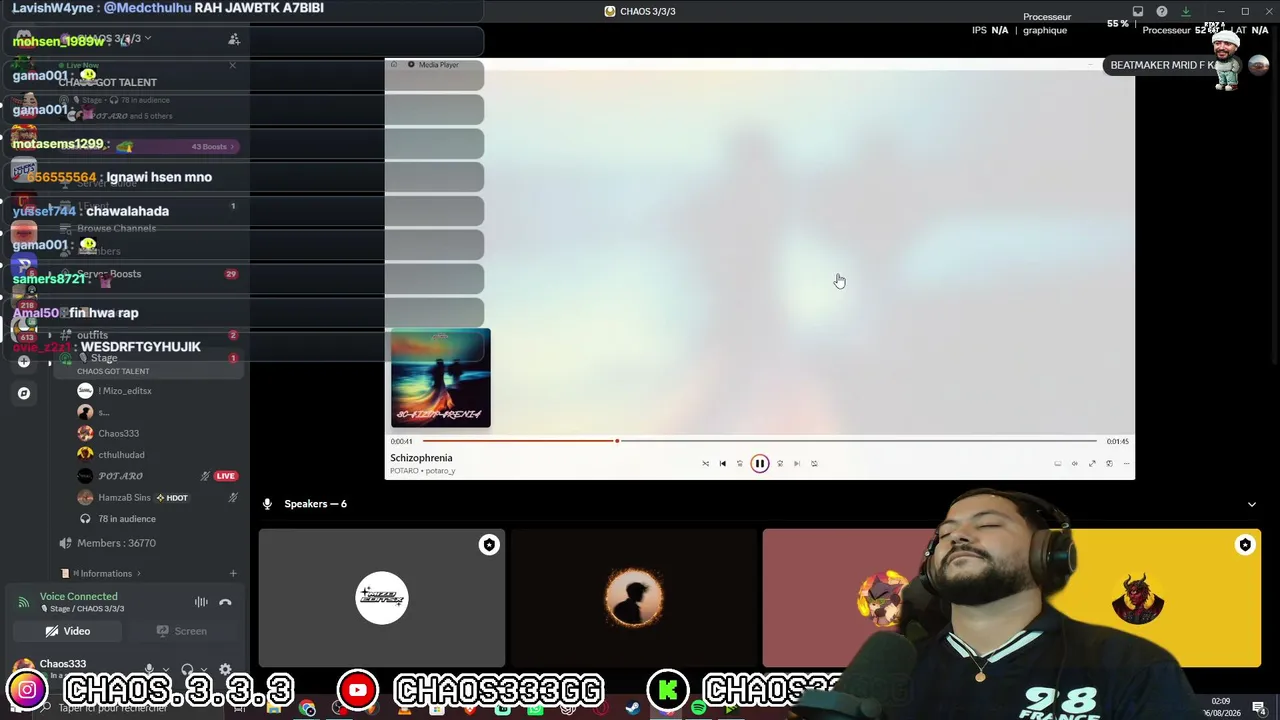Screen dimensions: 1280x720
Task: Open Explore Discoverable Servers compass
Action: tap(24, 393)
